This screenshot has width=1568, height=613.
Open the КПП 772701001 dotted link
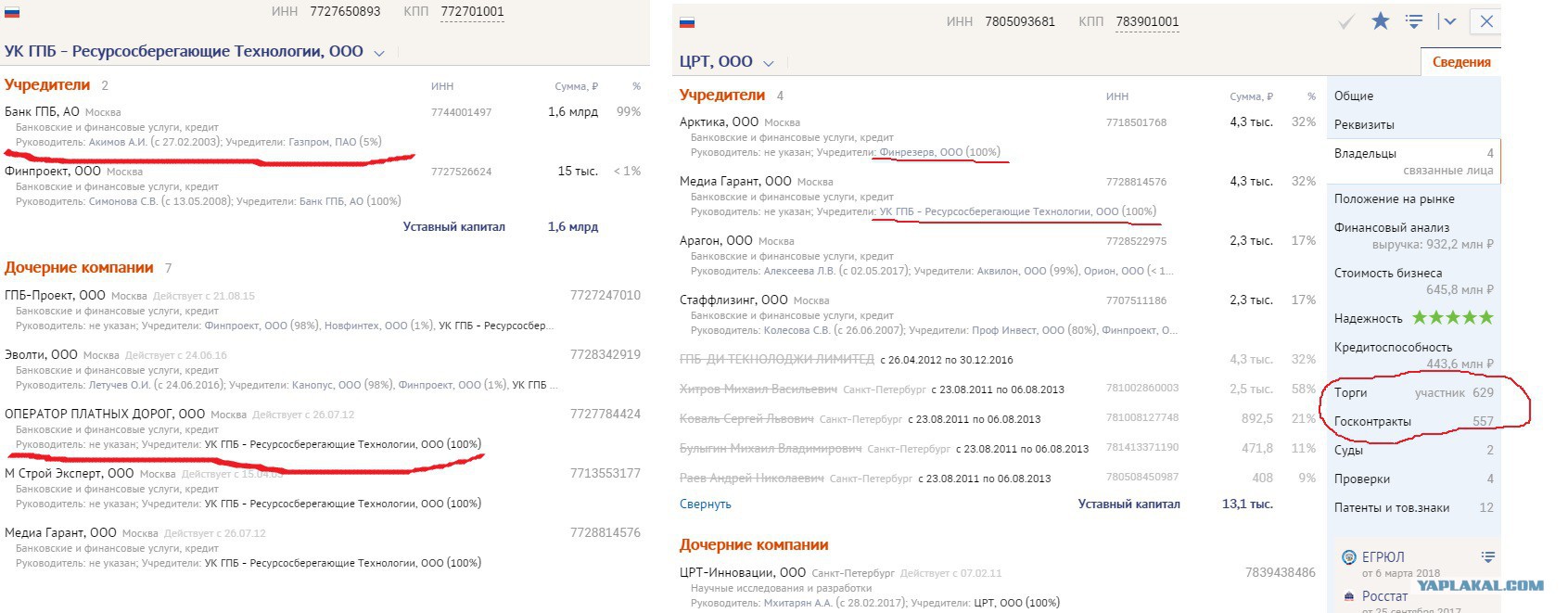[472, 12]
